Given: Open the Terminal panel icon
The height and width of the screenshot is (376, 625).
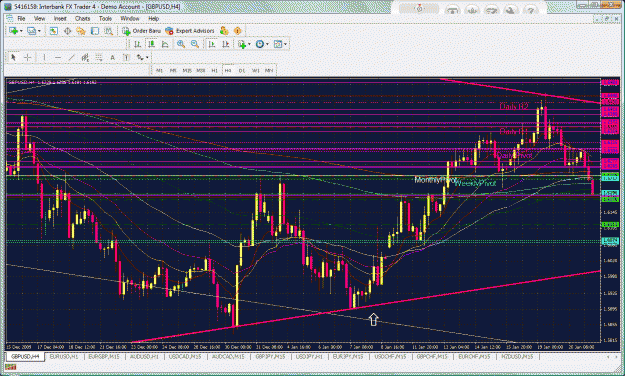Looking at the screenshot, I should tap(95, 31).
